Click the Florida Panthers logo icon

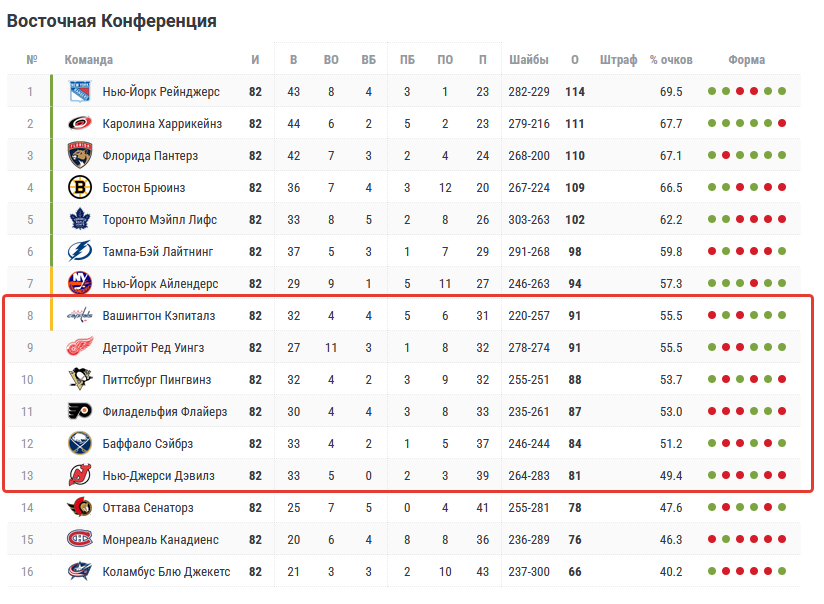click(x=80, y=156)
